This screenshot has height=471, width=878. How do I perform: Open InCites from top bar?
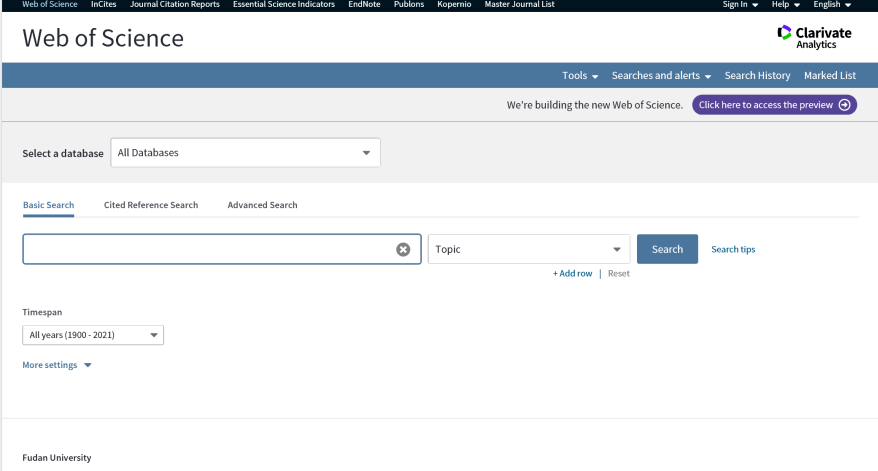click(104, 4)
